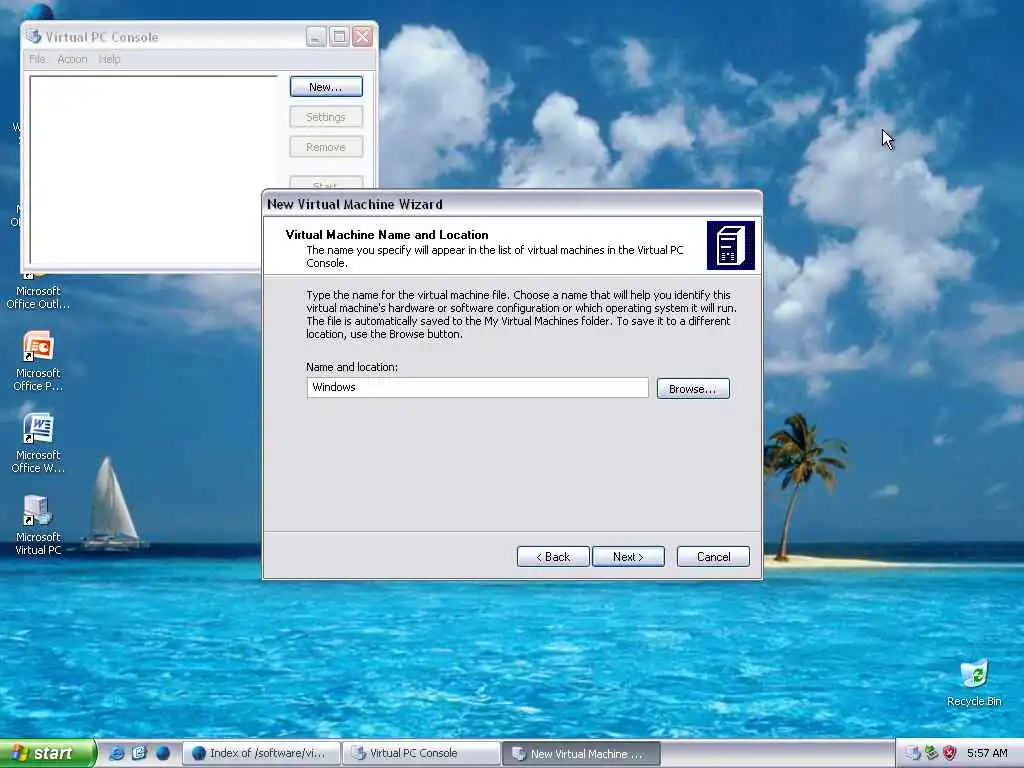Switch to Index of /software taskbar window
Image resolution: width=1024 pixels, height=768 pixels.
[x=261, y=753]
